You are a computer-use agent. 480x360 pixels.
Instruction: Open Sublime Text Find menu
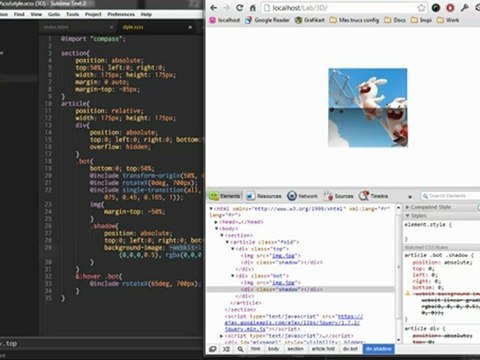pos(19,14)
